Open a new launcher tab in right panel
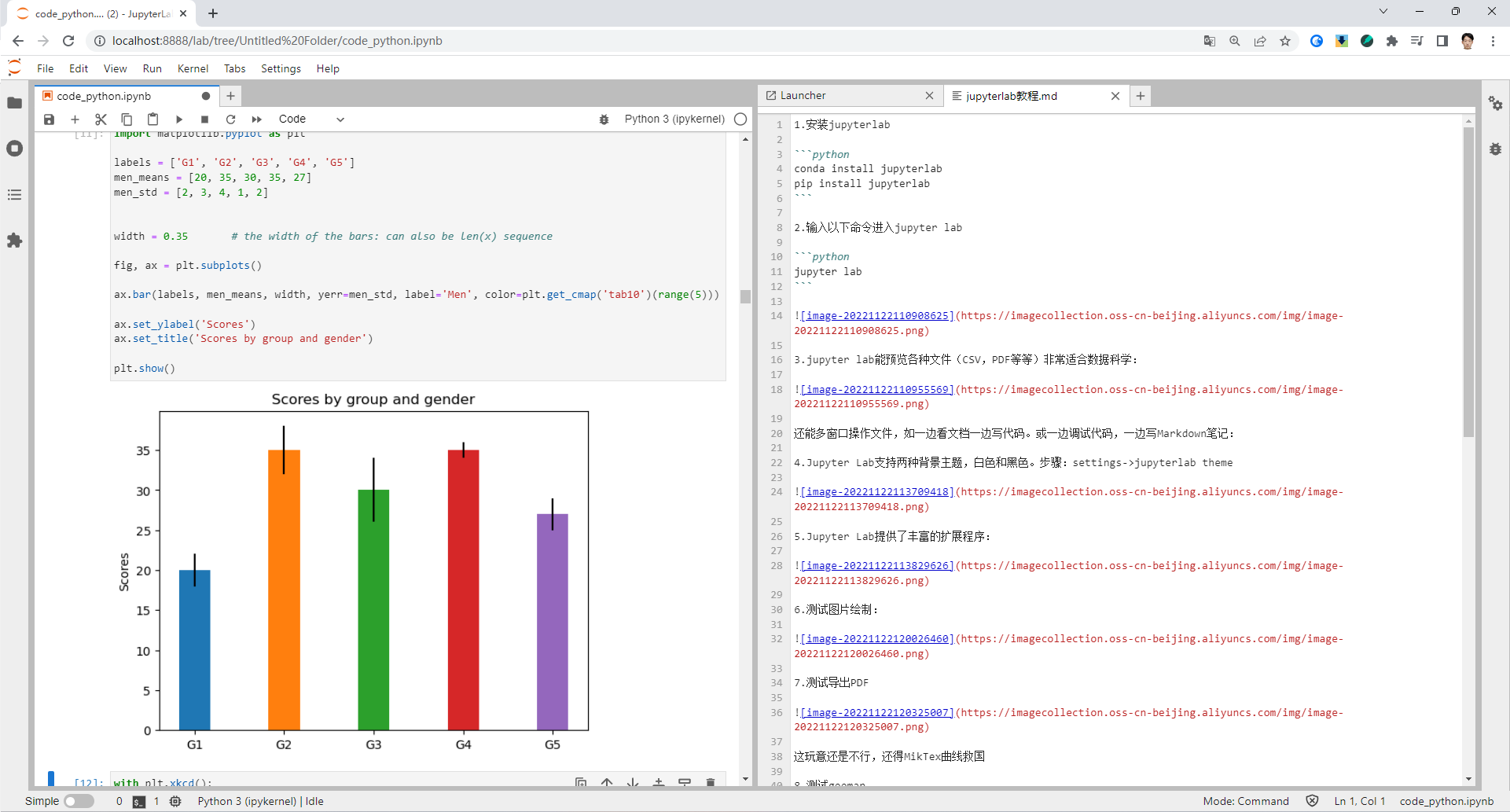1510x812 pixels. (x=1141, y=96)
